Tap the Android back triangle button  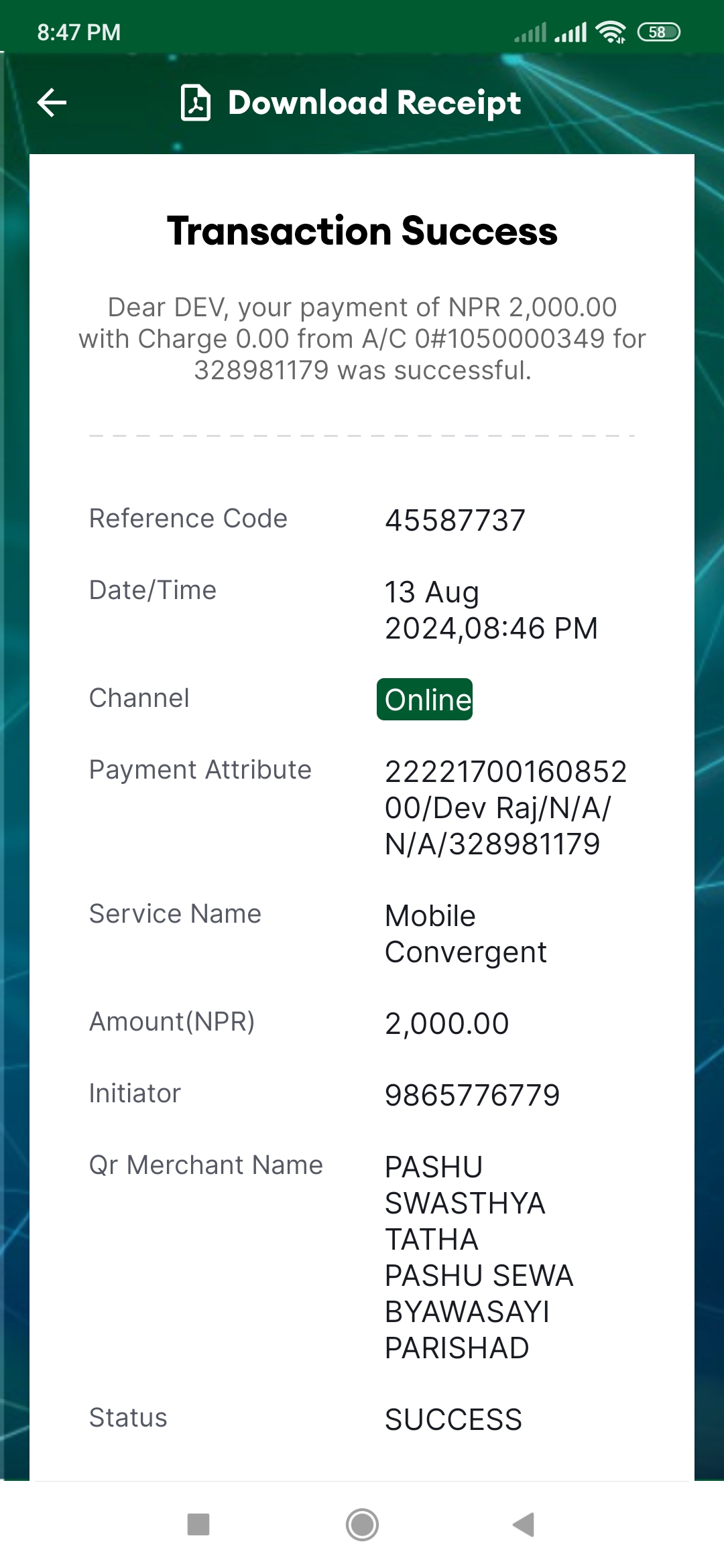click(524, 1524)
